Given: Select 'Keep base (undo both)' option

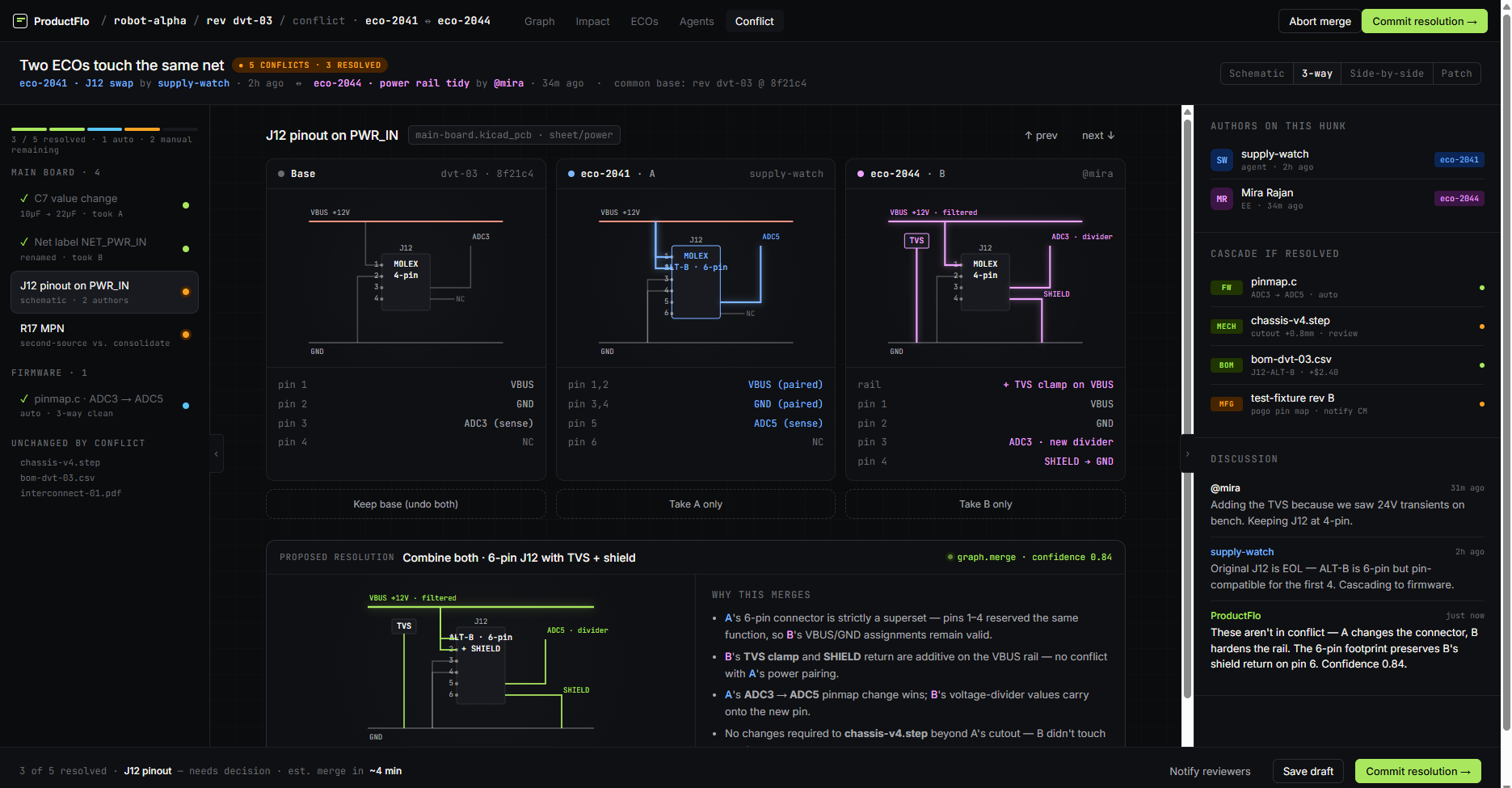Looking at the screenshot, I should pos(406,504).
